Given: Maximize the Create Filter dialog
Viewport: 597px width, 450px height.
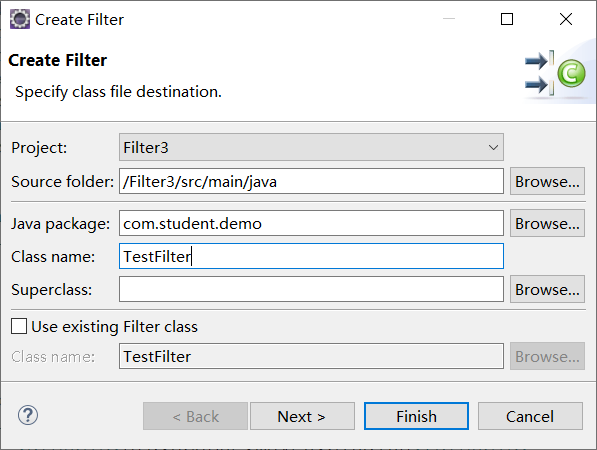Looking at the screenshot, I should point(506,19).
